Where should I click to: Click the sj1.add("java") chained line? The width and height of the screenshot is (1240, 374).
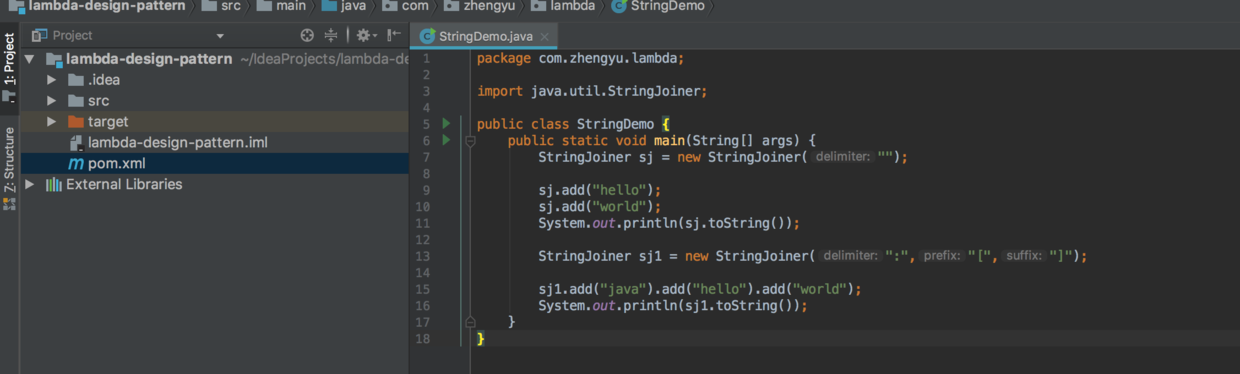(700, 289)
